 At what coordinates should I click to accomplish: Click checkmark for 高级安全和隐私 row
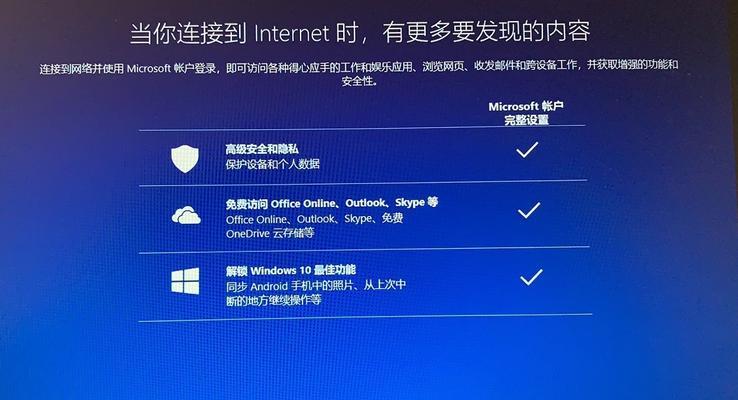pos(527,150)
